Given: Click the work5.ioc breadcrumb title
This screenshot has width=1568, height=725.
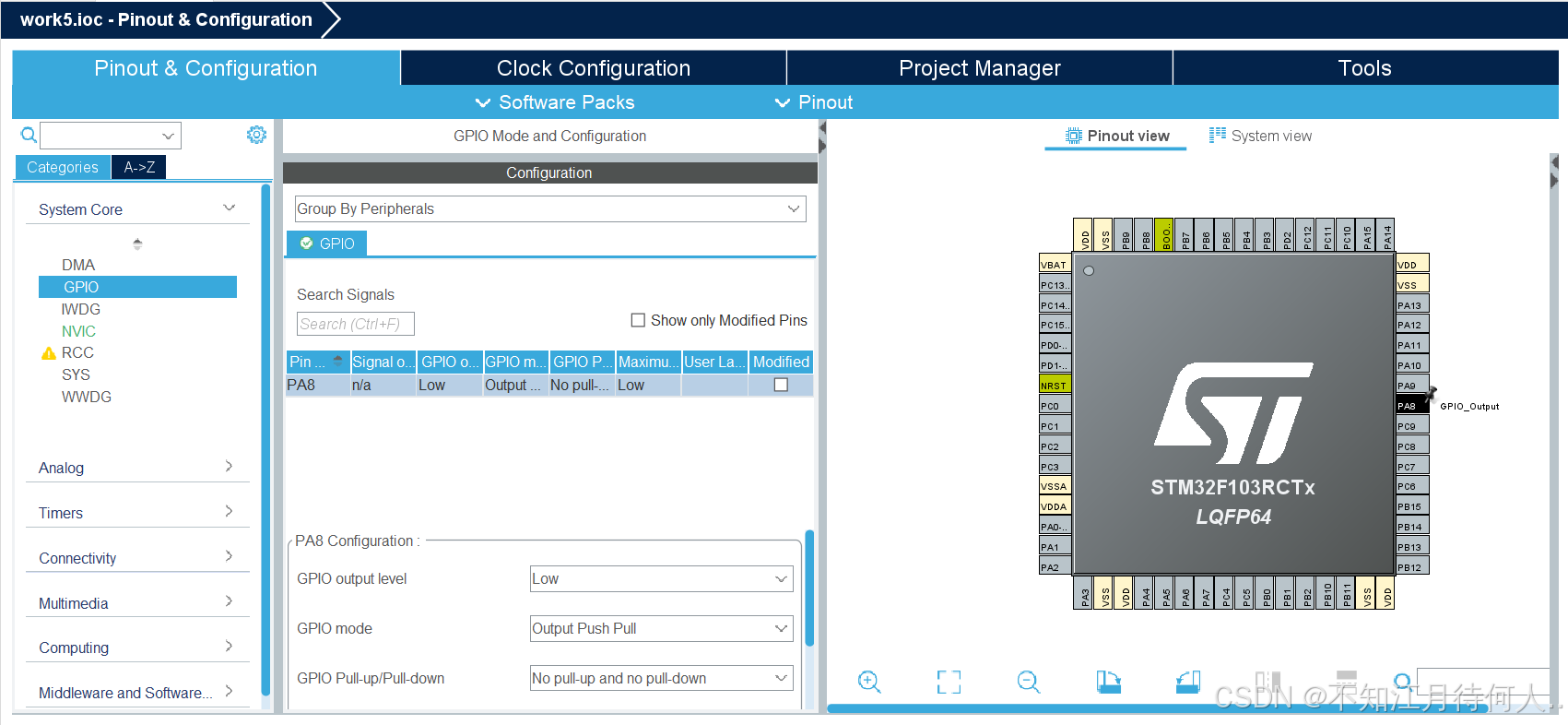Looking at the screenshot, I should coord(166,19).
